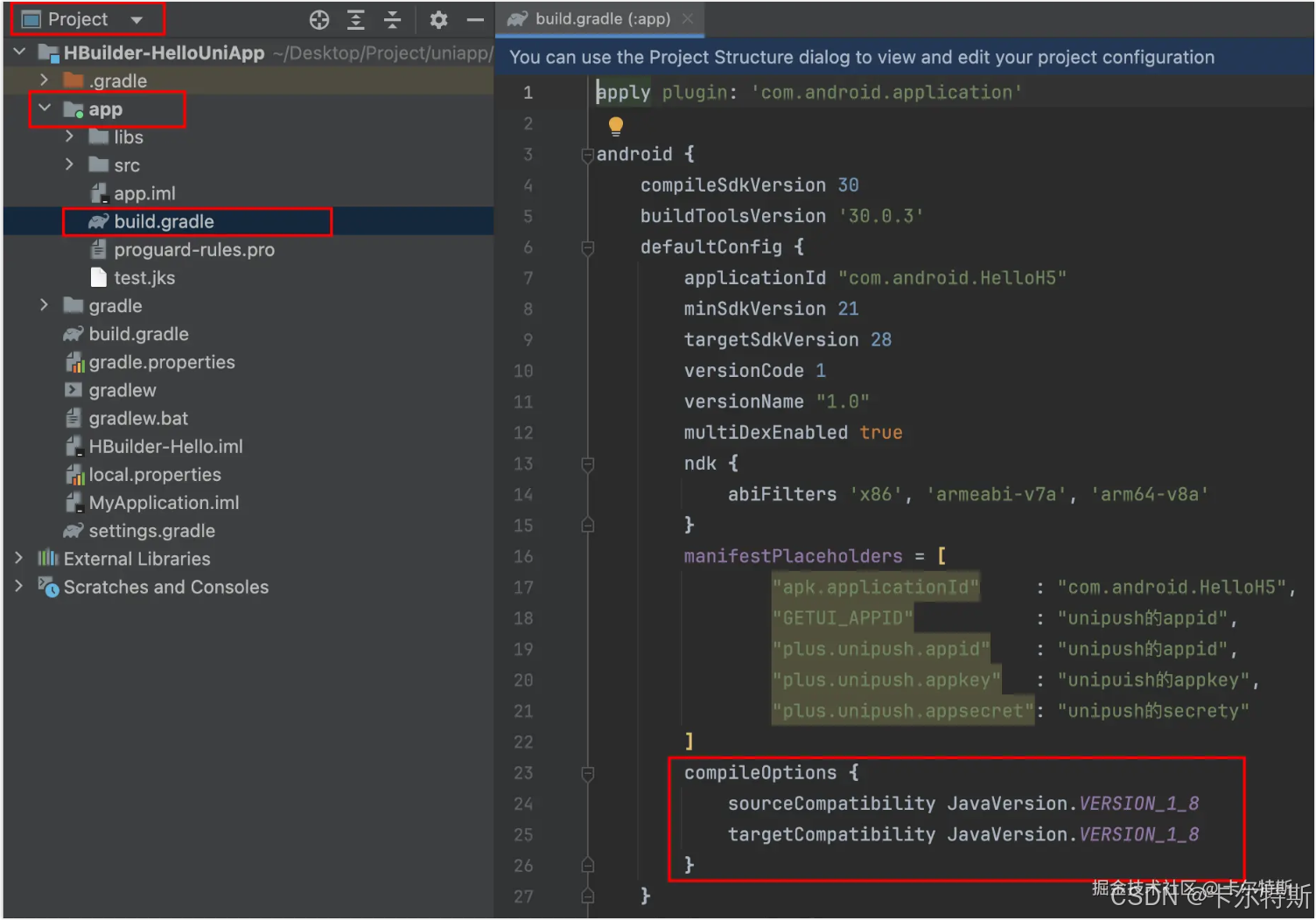Image resolution: width=1316 pixels, height=920 pixels.
Task: Click targetCompatibility JavaVersion.VERSION_1_8 line
Action: (963, 834)
